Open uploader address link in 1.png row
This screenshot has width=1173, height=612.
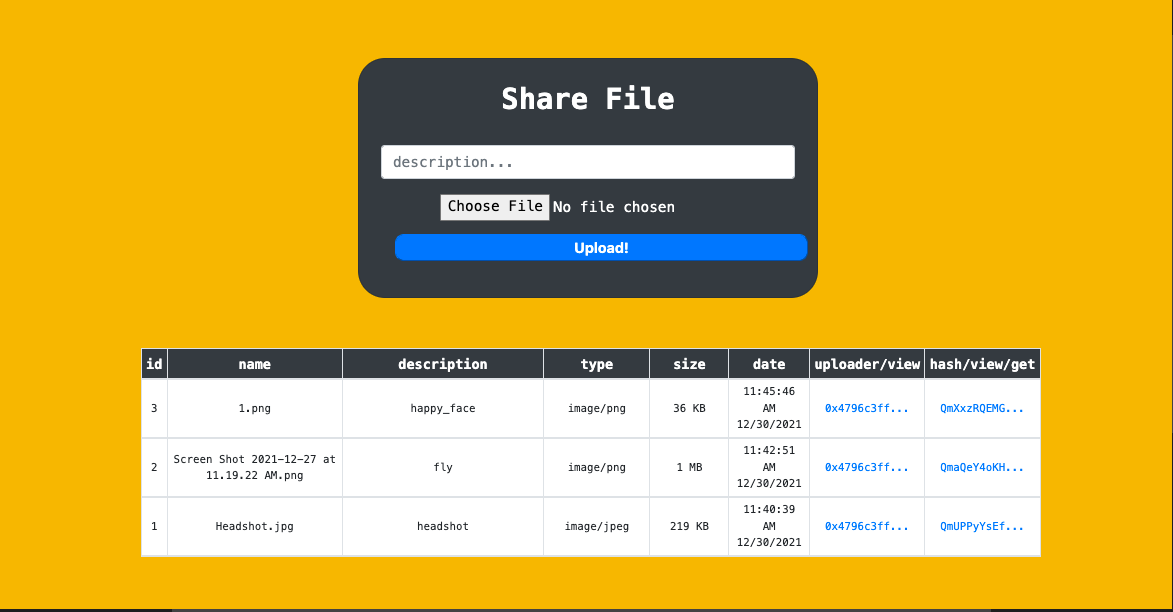point(866,408)
